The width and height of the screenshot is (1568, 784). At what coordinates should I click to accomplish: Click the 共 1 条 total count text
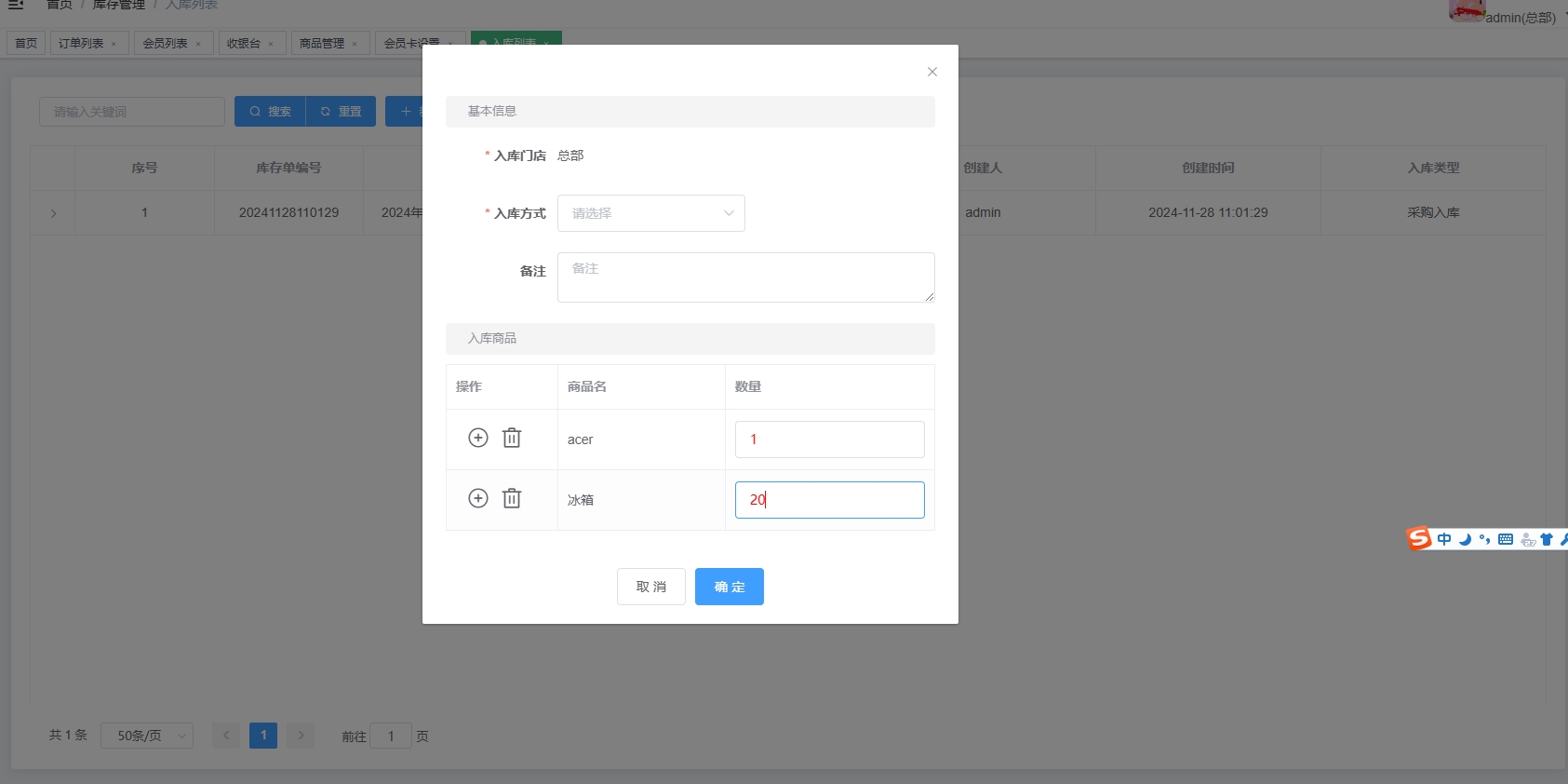coord(68,735)
